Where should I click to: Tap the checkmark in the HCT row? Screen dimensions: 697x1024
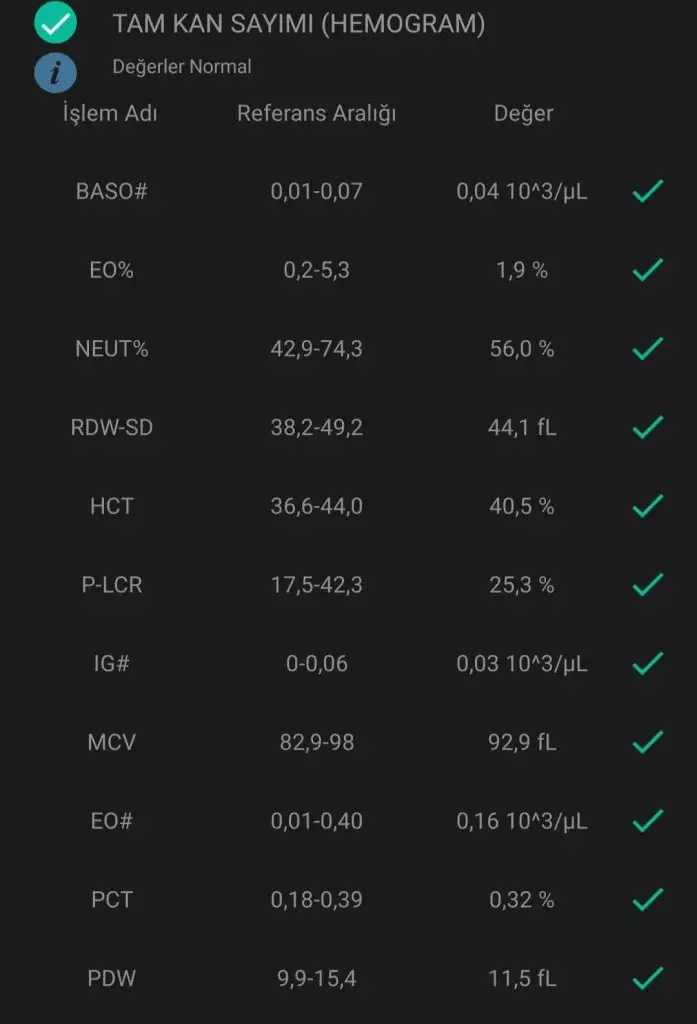648,506
